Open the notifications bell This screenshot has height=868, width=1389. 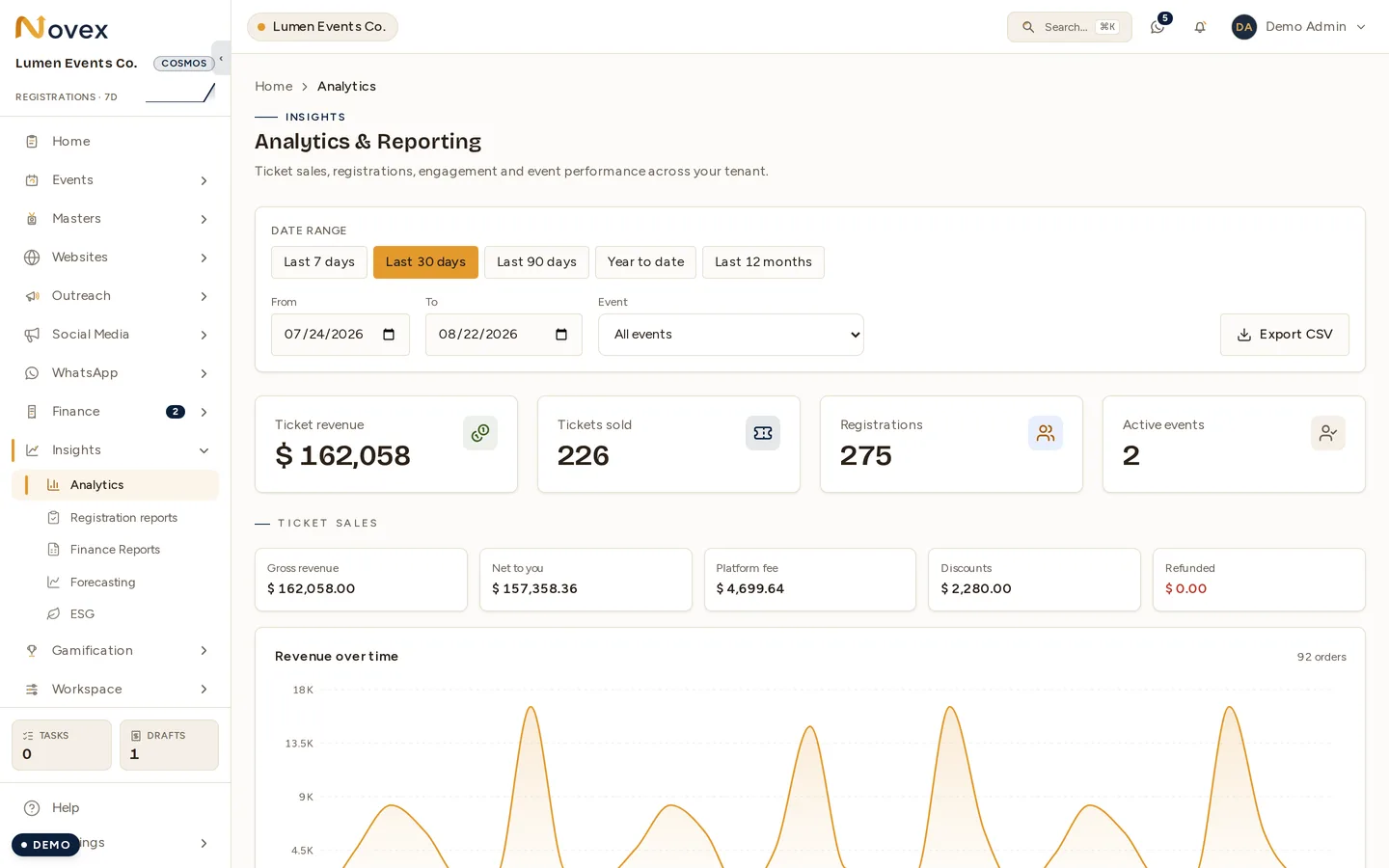pyautogui.click(x=1200, y=27)
